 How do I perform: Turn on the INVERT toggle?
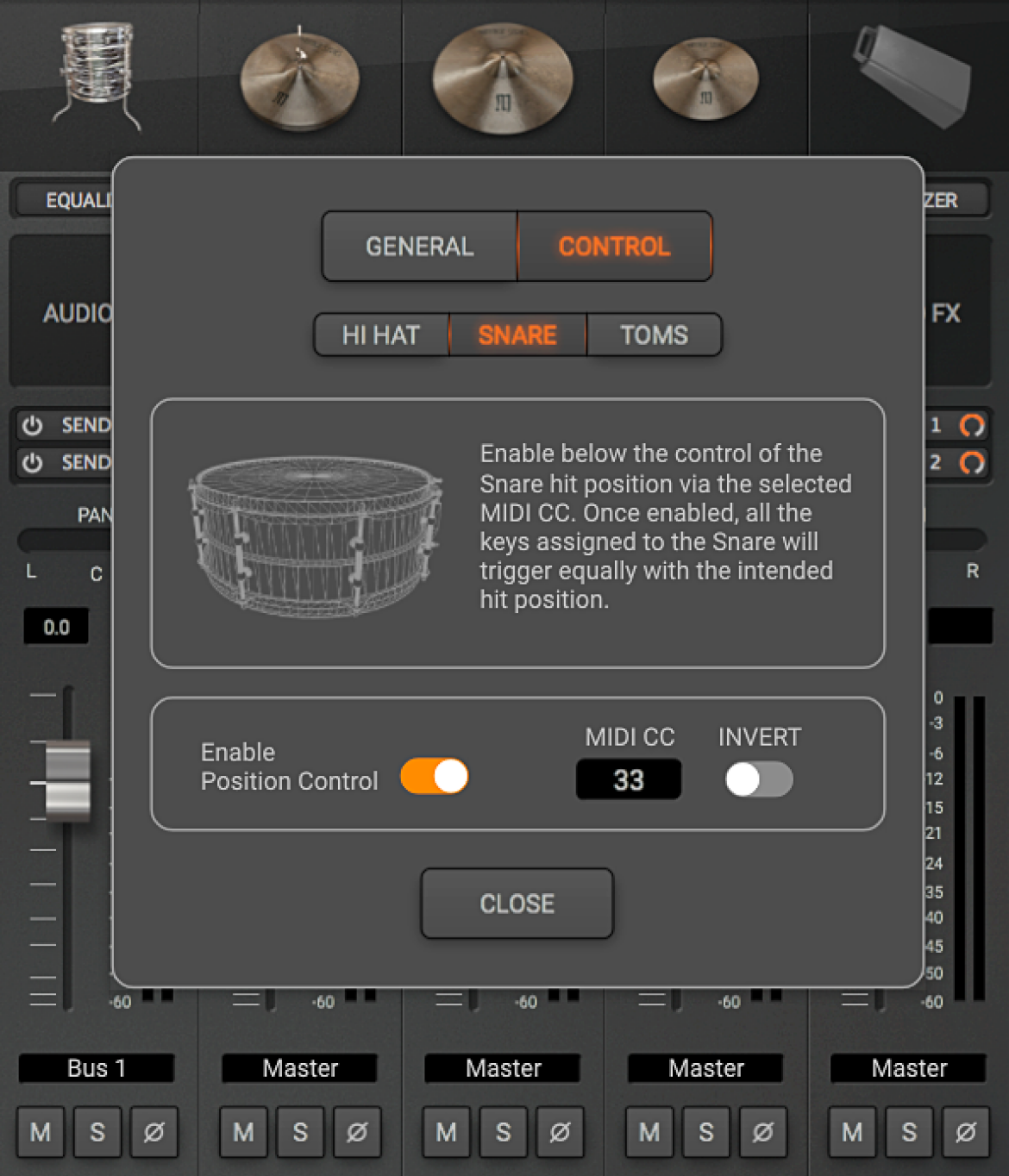pos(759,779)
